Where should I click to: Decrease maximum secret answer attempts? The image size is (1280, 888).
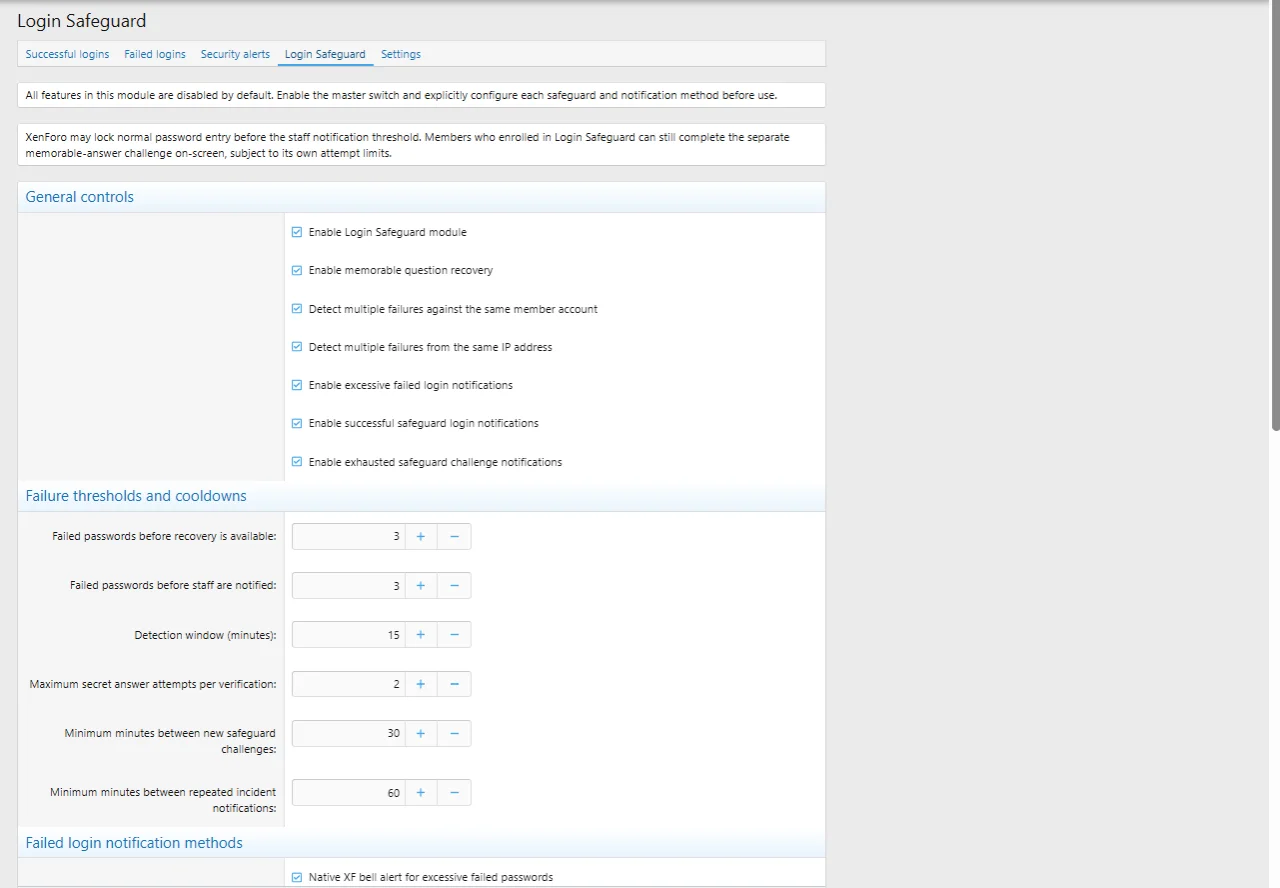454,684
